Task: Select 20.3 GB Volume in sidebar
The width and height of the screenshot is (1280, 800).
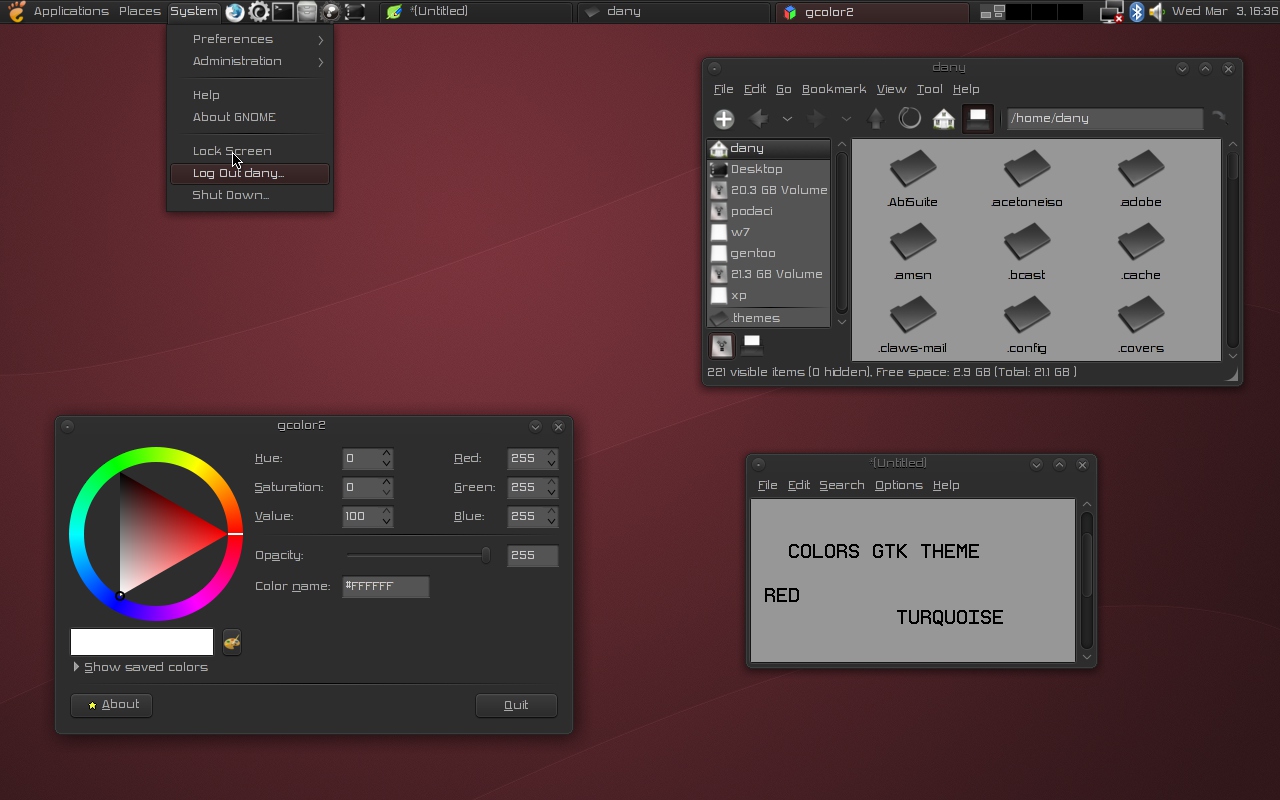Action: click(768, 190)
